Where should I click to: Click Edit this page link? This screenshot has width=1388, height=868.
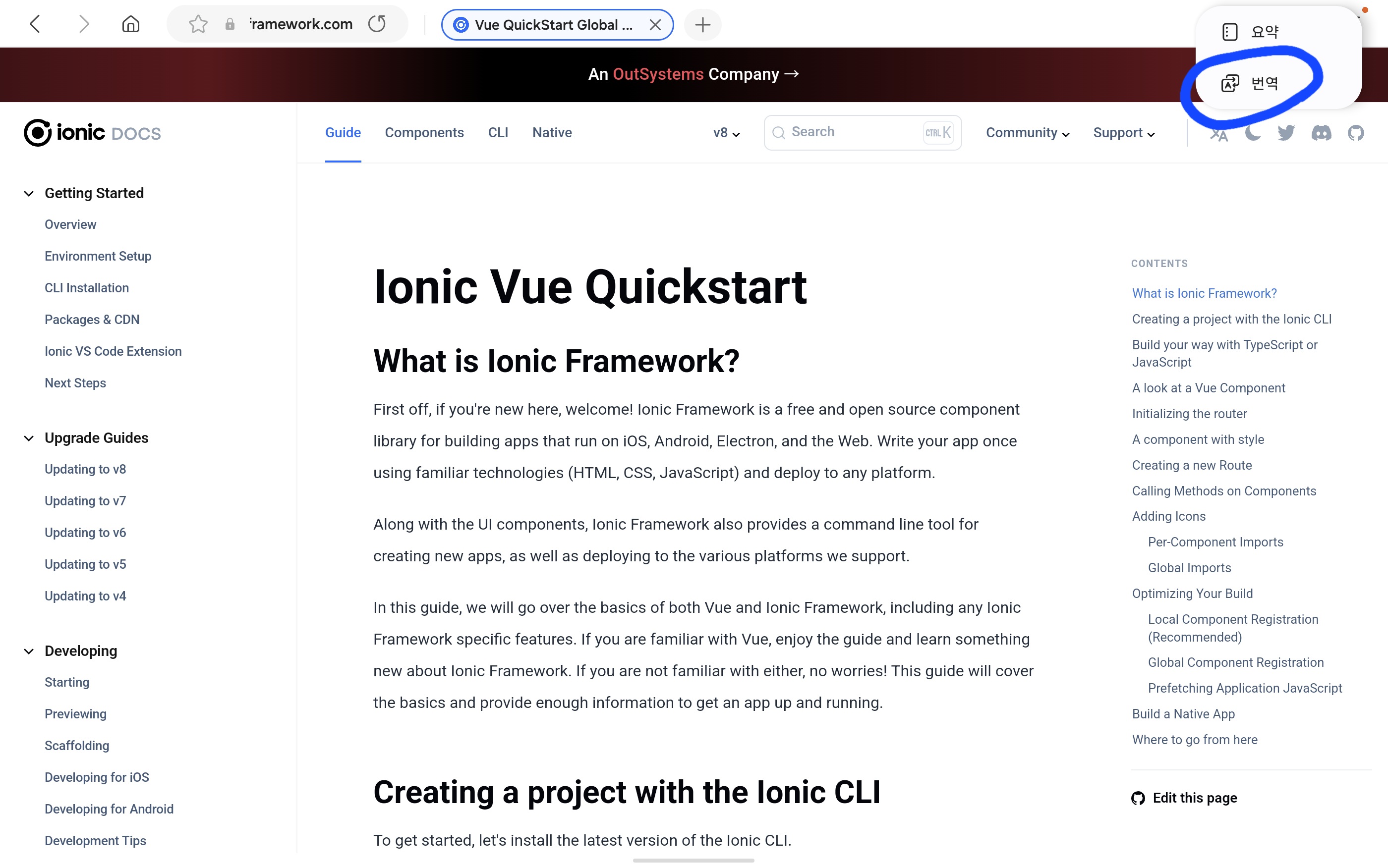point(1184,798)
